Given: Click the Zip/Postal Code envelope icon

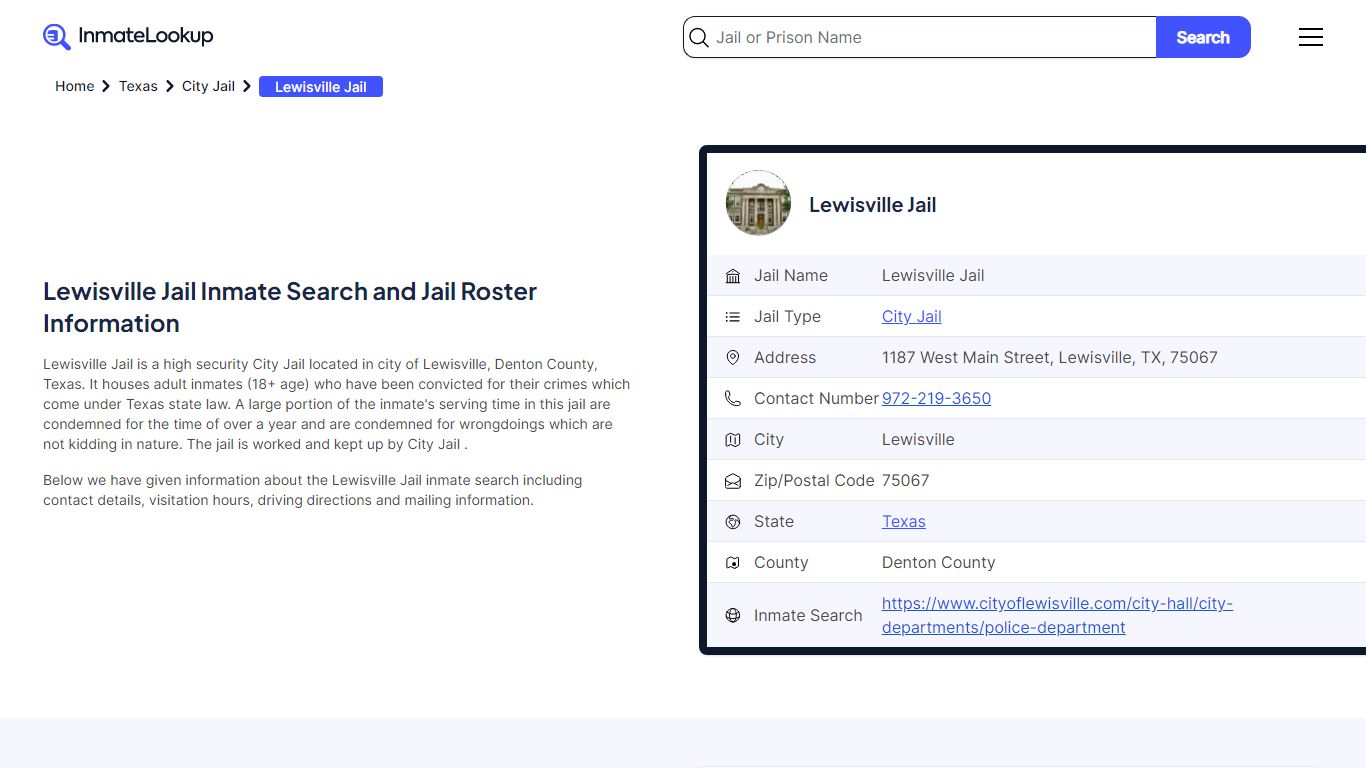Looking at the screenshot, I should [x=733, y=481].
